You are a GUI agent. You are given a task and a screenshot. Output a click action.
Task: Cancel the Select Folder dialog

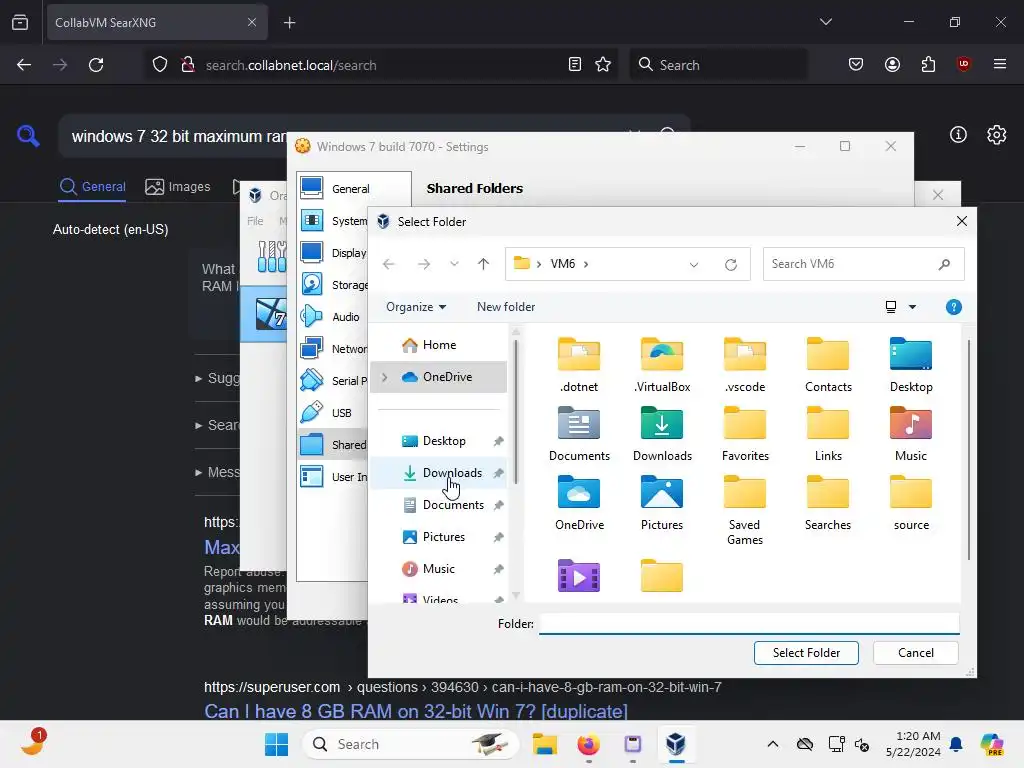point(915,653)
